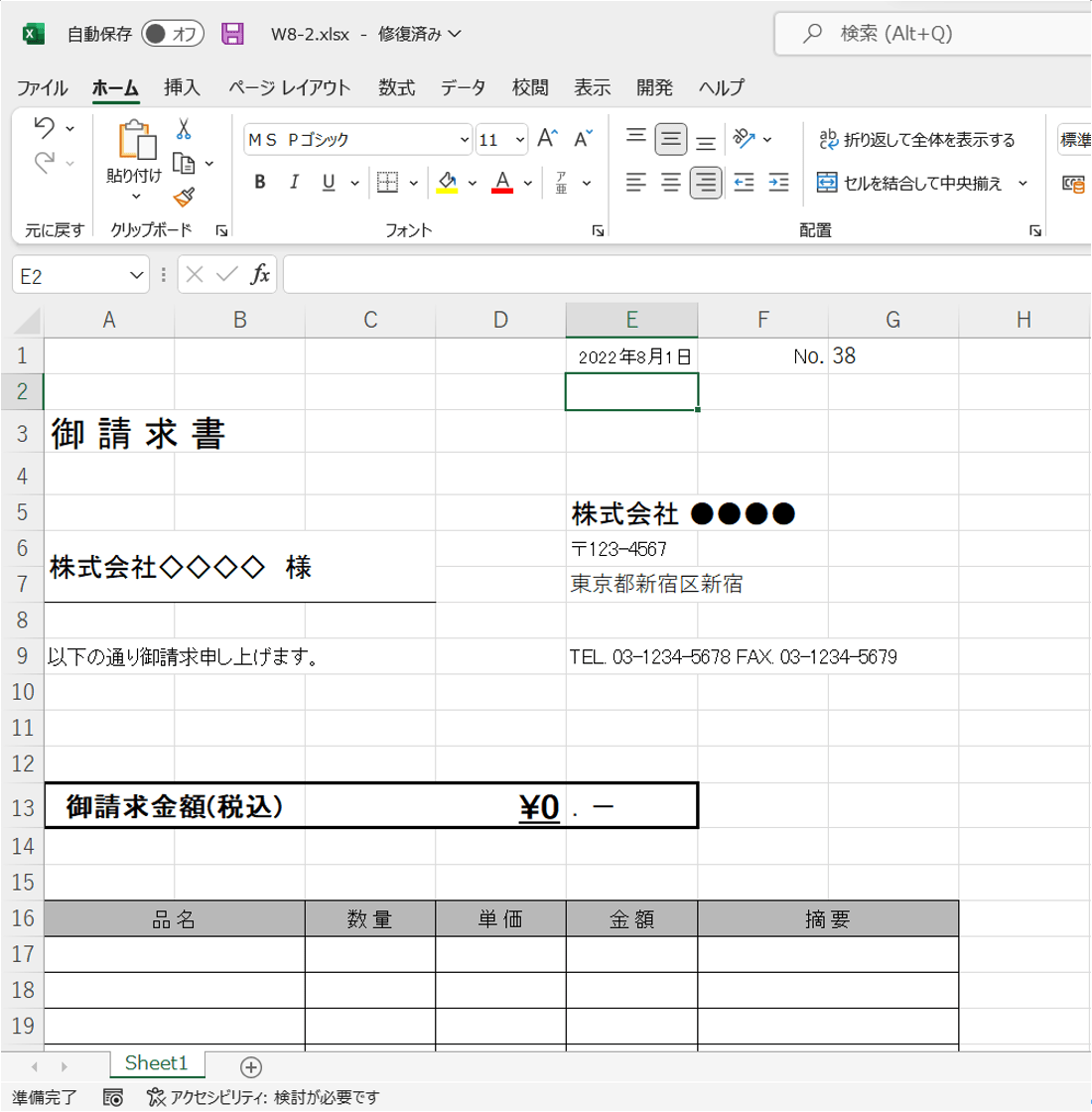Open the font name dropdown
The height and width of the screenshot is (1112, 1092).
point(465,140)
